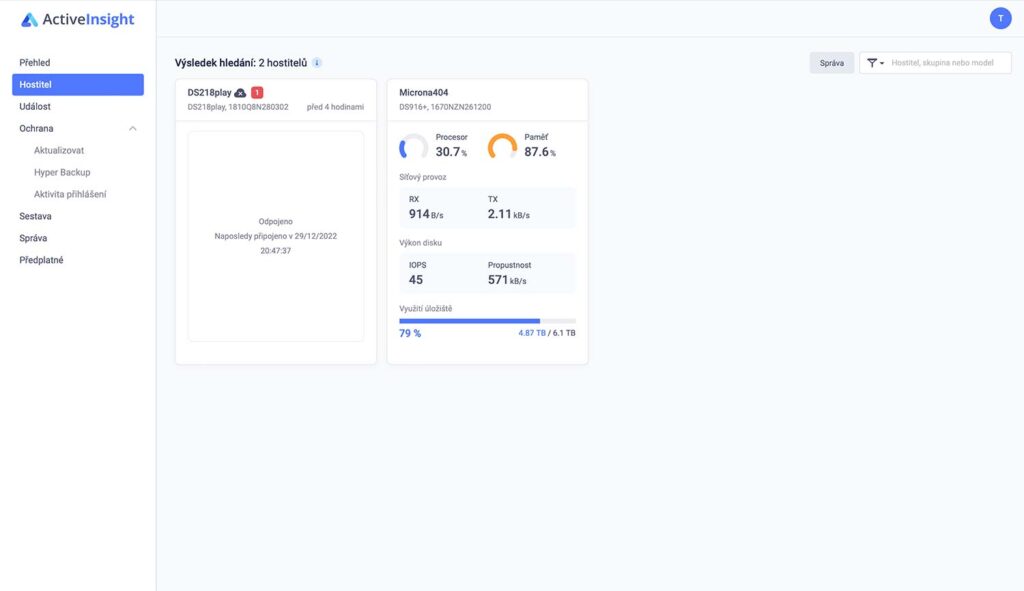
Task: Click the storage usage progress bar
Action: (x=487, y=321)
